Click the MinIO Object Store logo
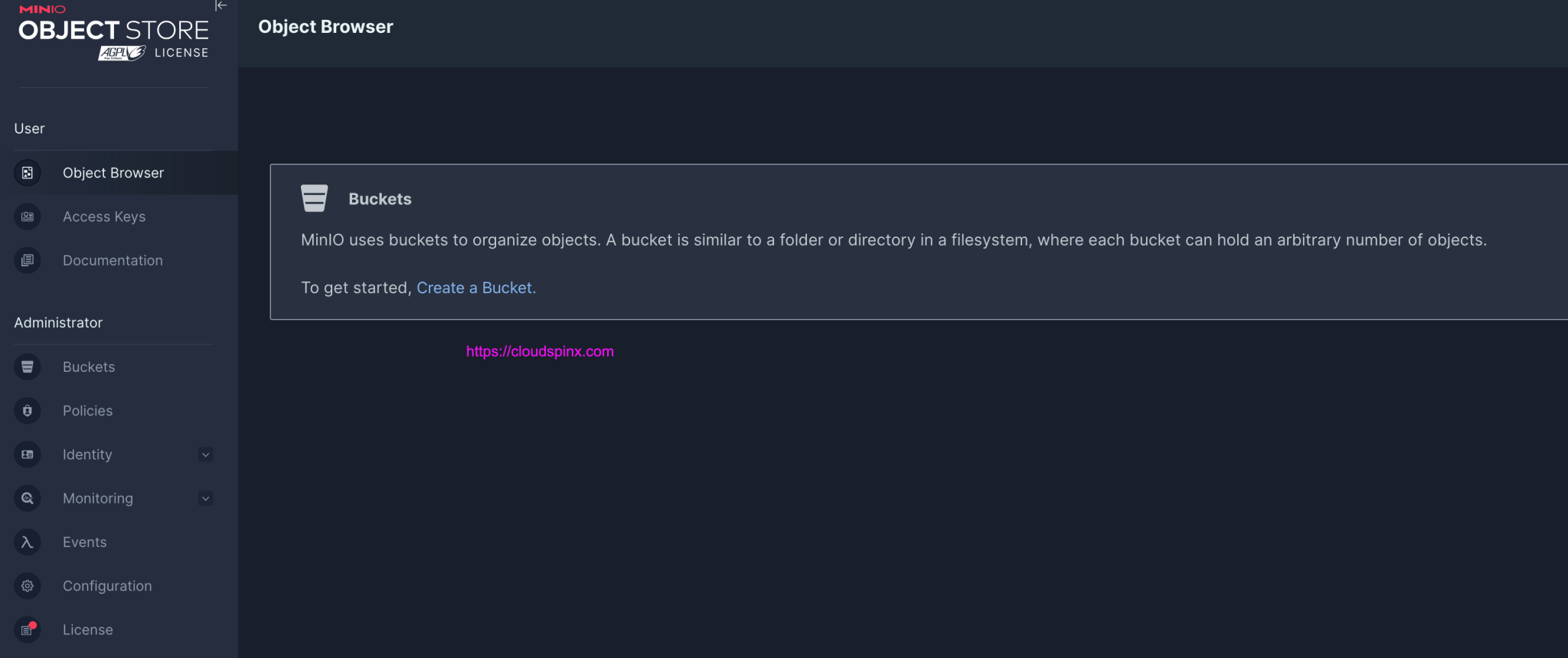This screenshot has width=1568, height=658. tap(113, 29)
